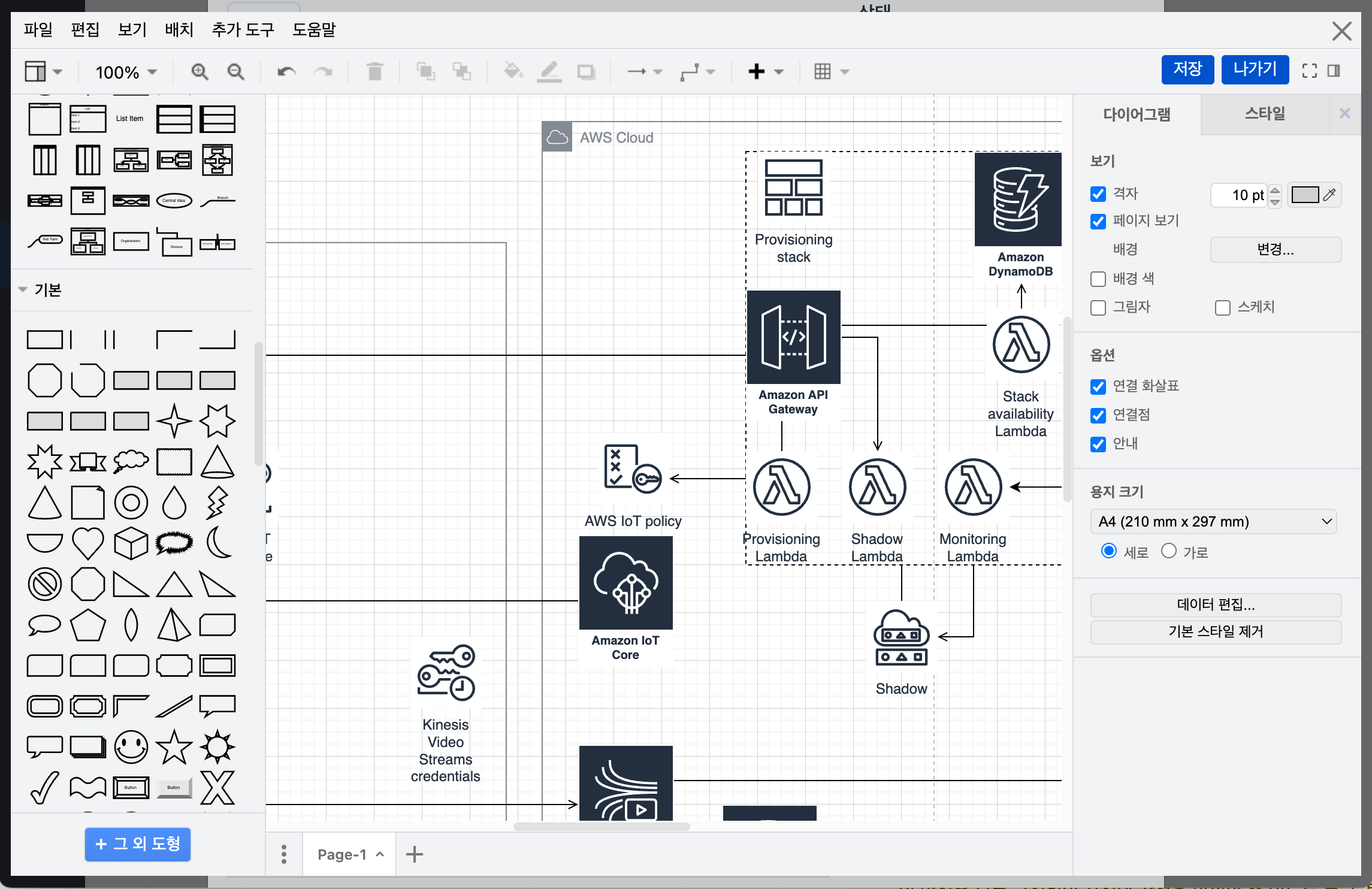Select the pentagon shape

coord(88,625)
